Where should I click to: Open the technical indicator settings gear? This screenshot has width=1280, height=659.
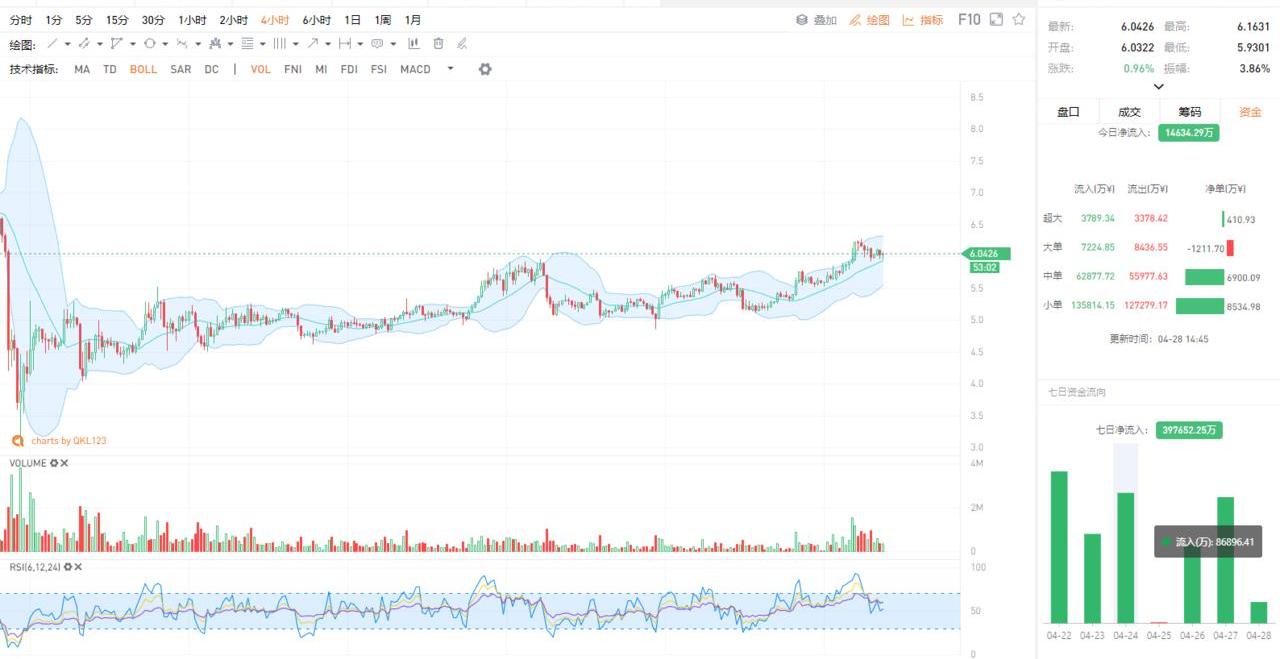(x=485, y=69)
